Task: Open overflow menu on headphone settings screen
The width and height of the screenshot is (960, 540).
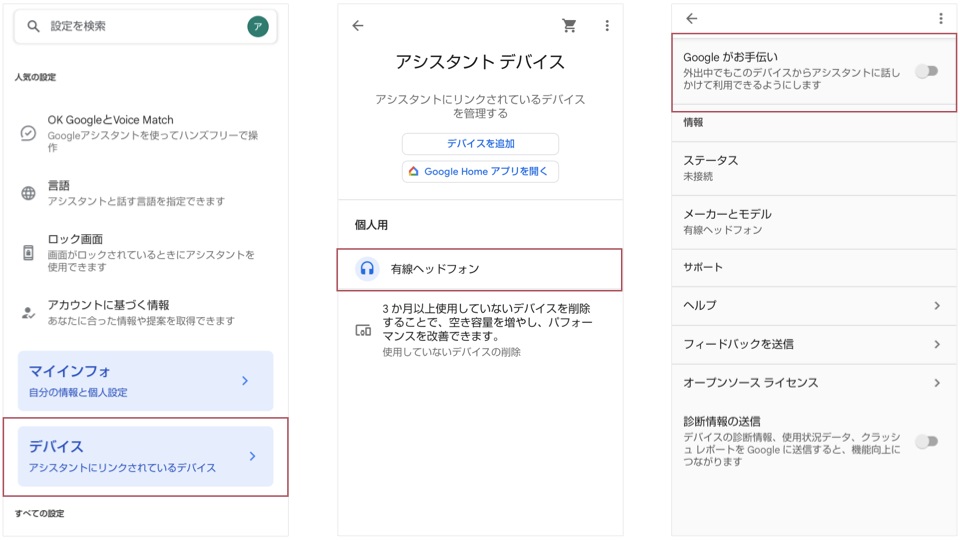Action: pos(941,18)
